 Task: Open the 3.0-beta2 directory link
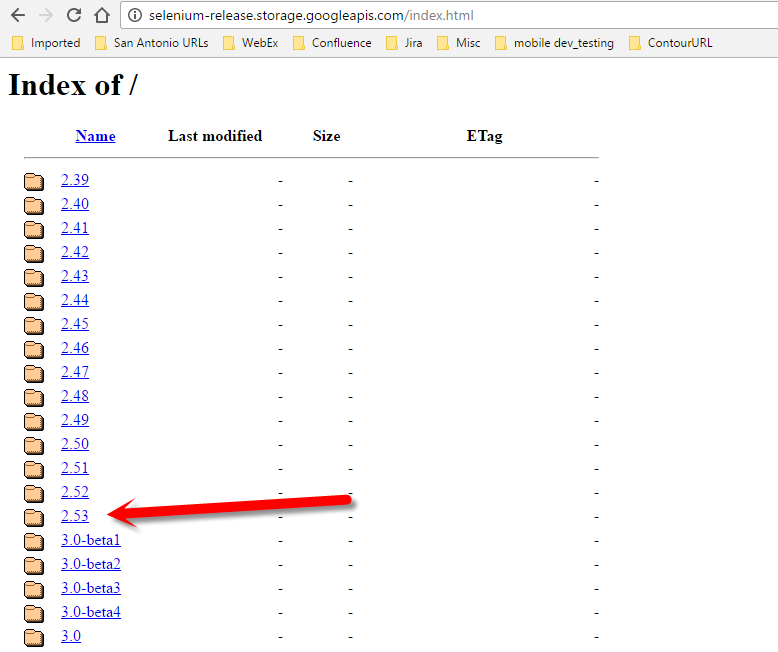91,564
